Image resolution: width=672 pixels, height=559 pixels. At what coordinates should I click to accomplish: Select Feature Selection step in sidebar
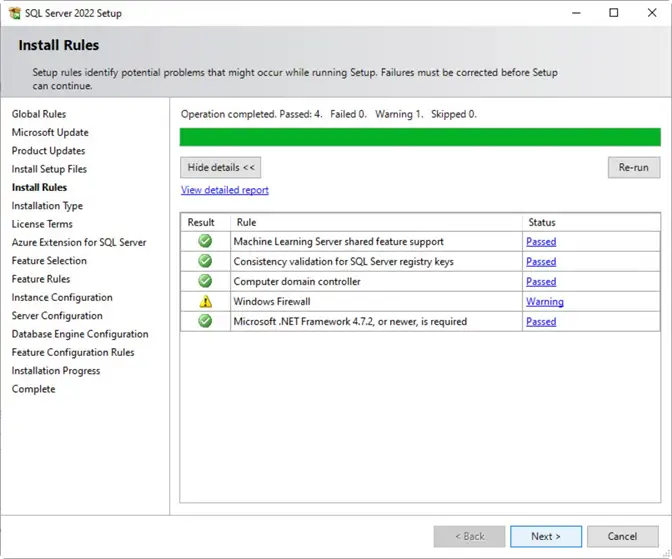(49, 261)
